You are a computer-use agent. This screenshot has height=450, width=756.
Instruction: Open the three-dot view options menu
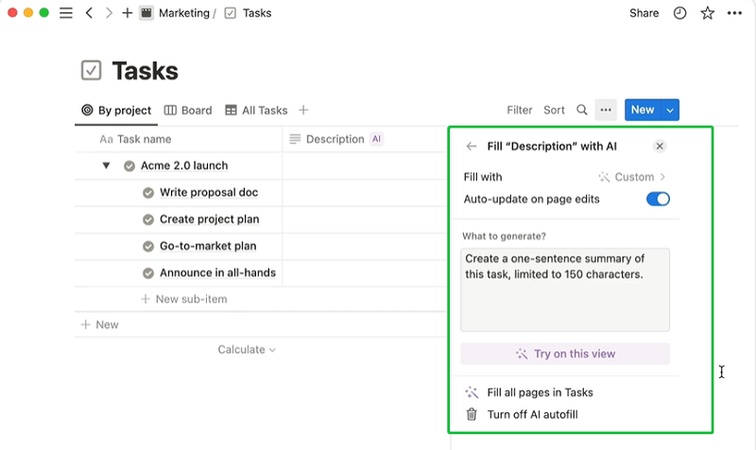tap(605, 110)
